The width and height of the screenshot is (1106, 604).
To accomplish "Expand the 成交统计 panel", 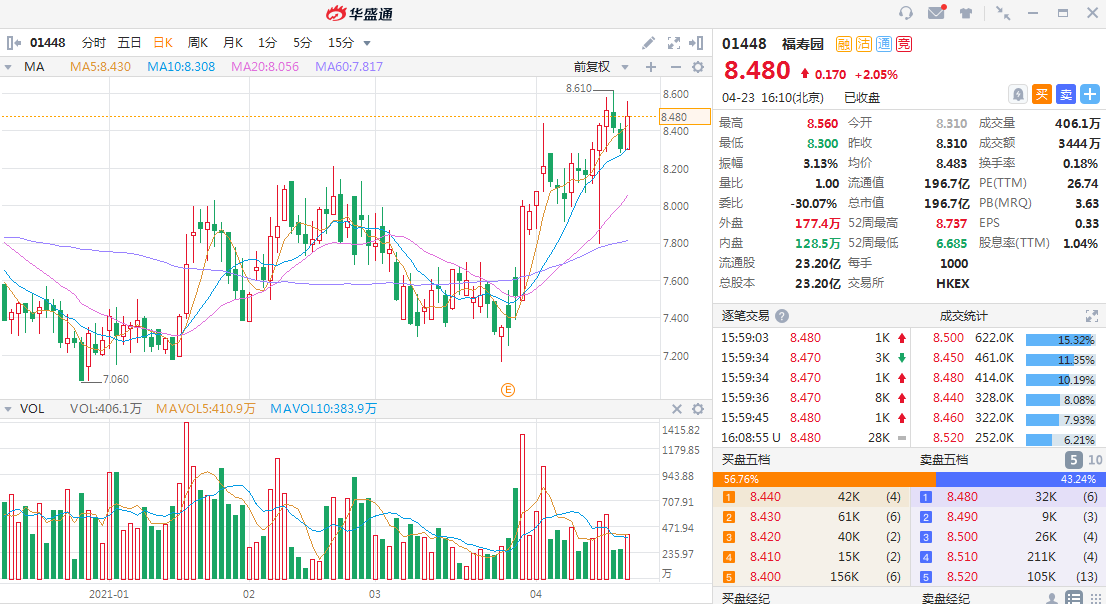I will coord(1091,316).
